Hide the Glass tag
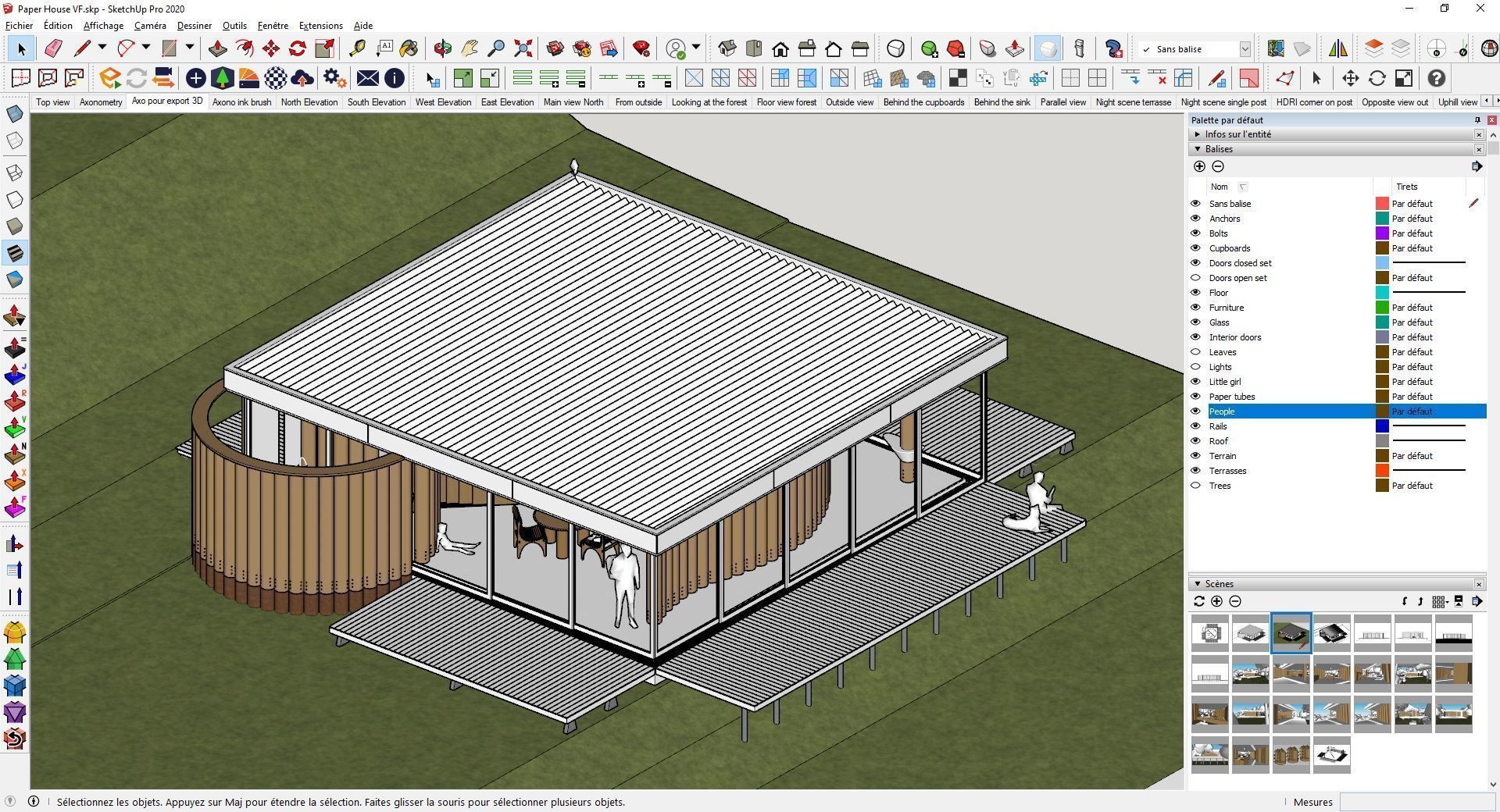The image size is (1500, 812). (x=1195, y=322)
